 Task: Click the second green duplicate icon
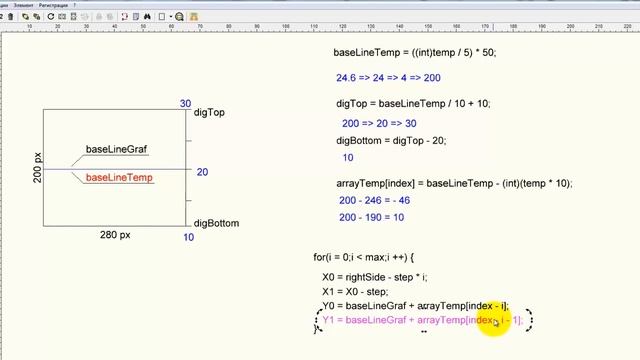click(37, 17)
